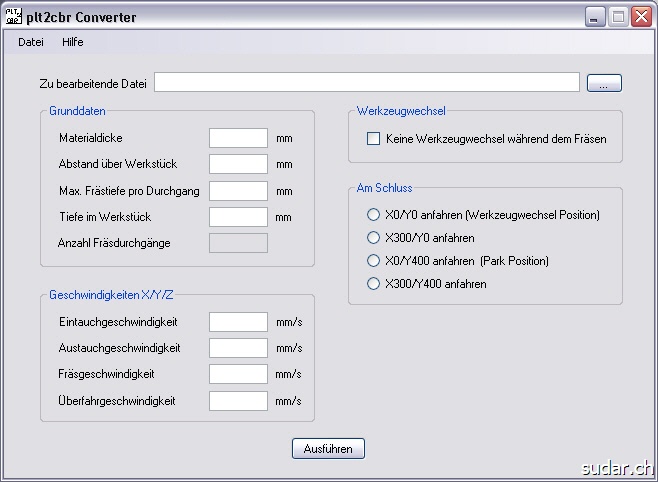The image size is (658, 482).
Task: Click the Materialdicke input field
Action: pyautogui.click(x=238, y=138)
